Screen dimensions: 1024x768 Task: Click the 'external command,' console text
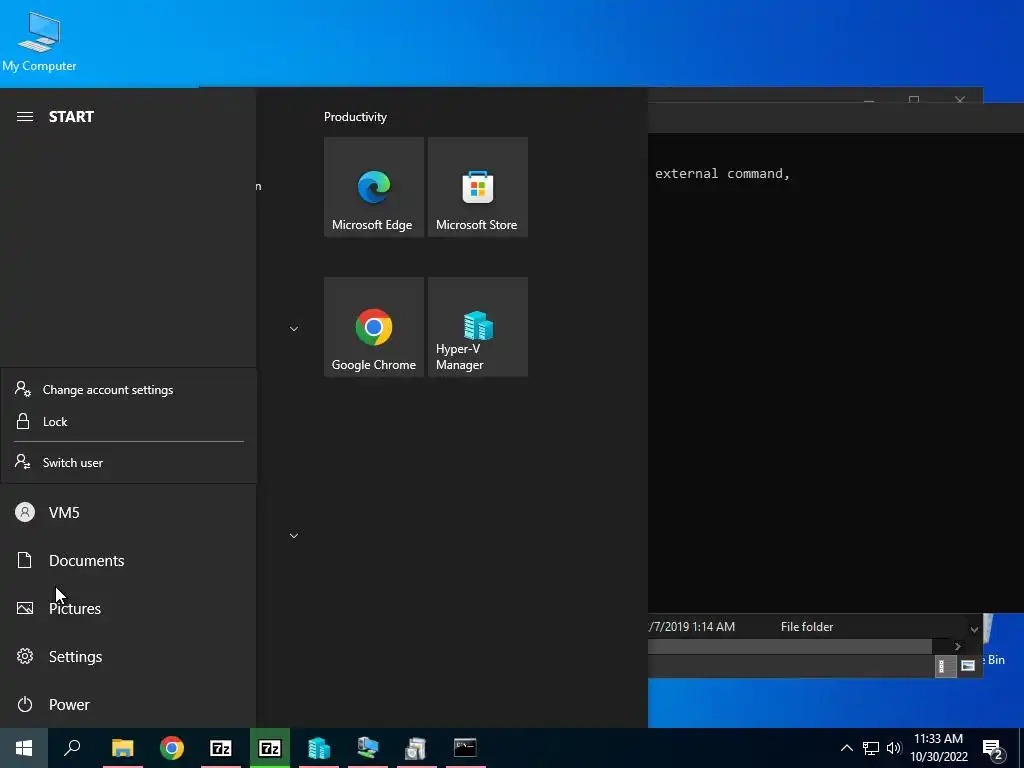click(x=722, y=174)
